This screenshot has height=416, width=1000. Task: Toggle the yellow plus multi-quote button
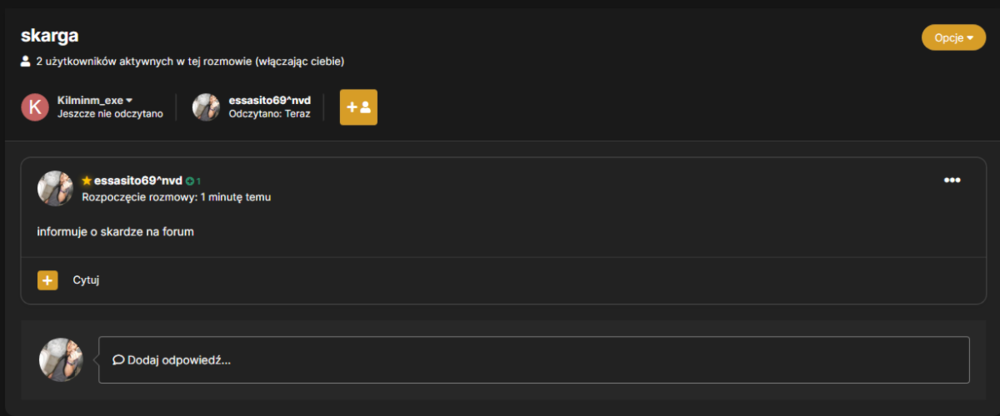[x=48, y=280]
